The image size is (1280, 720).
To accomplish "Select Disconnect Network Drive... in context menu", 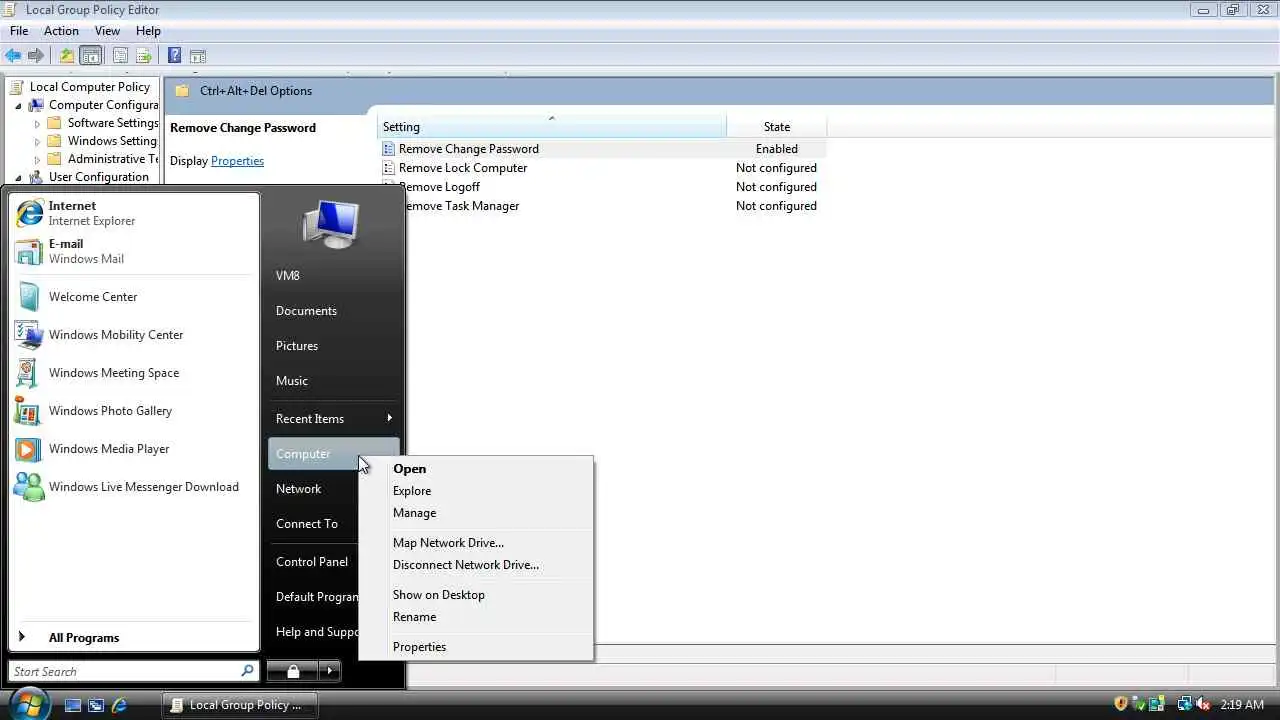I will tap(476, 565).
